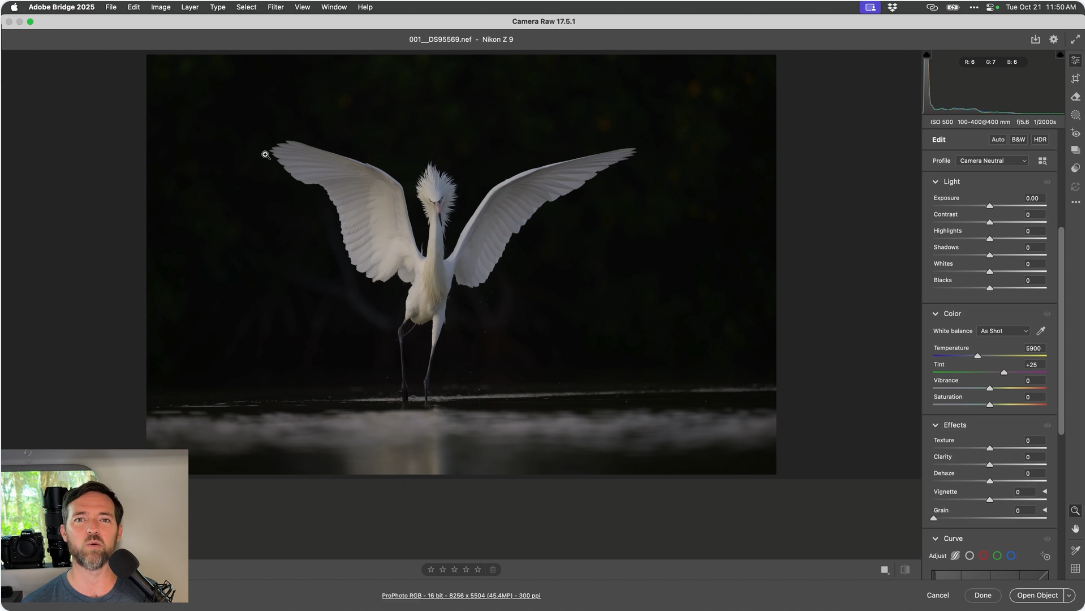Open the Filter menu
1085x611 pixels.
click(x=275, y=7)
